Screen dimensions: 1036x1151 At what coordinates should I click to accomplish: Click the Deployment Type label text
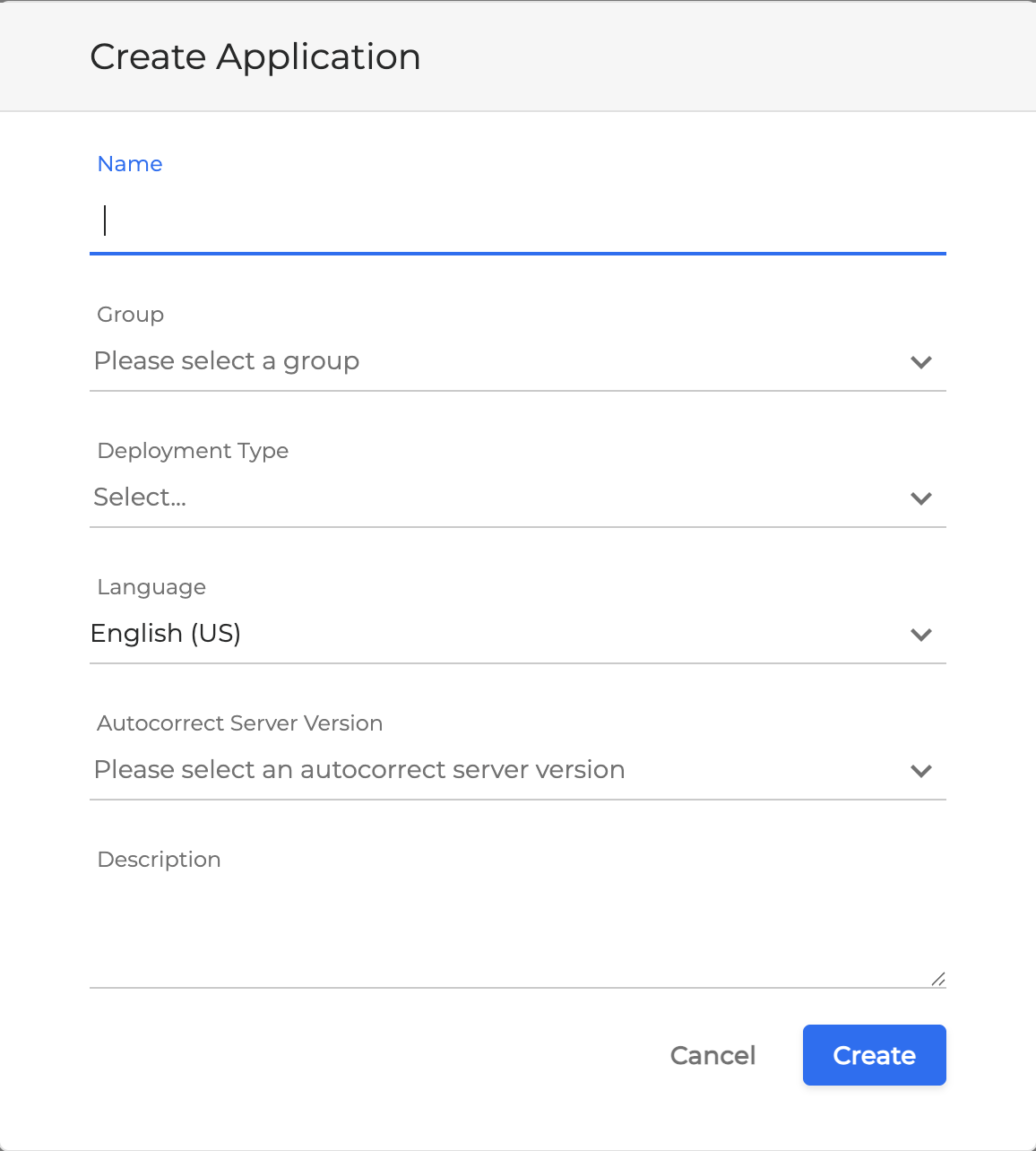(x=193, y=451)
